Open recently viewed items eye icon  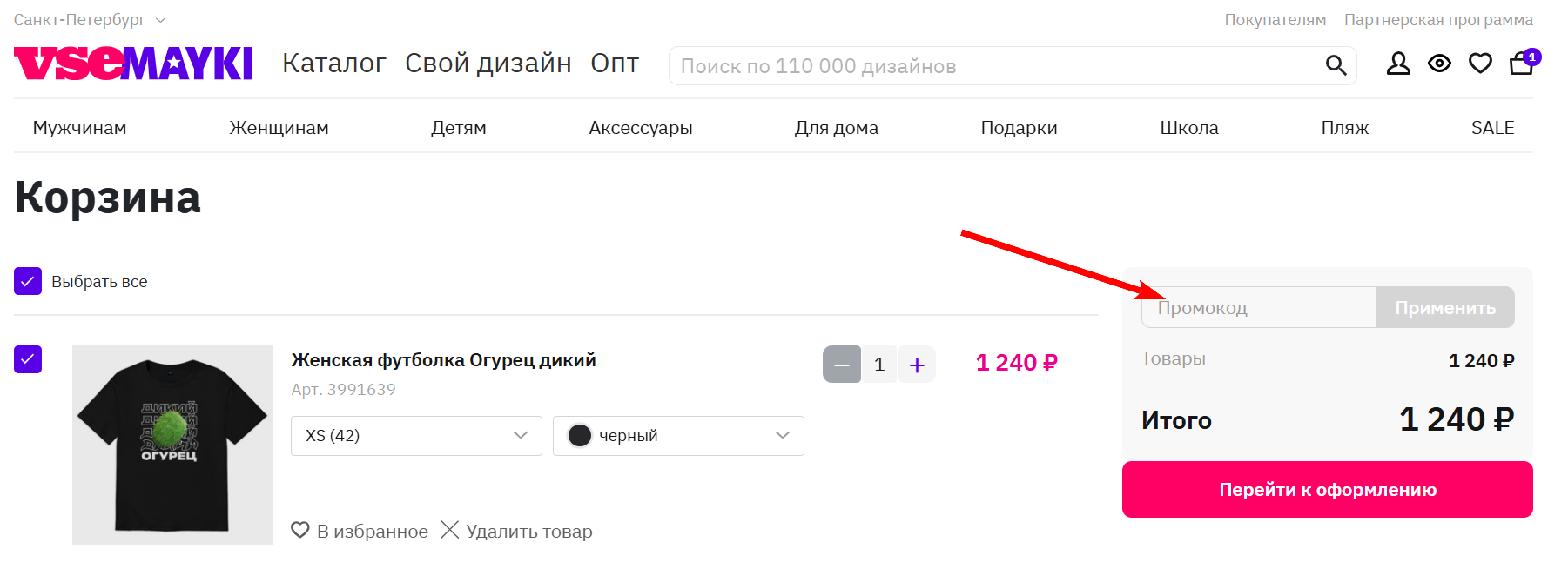coord(1439,64)
